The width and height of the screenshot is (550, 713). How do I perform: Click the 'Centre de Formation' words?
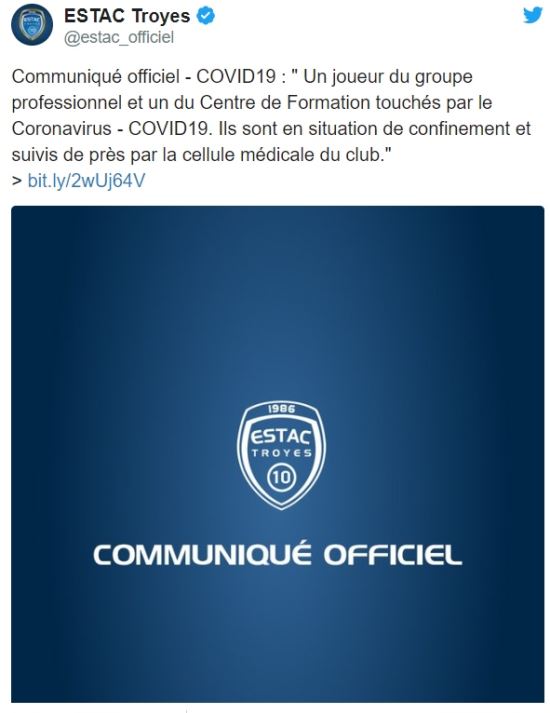pos(285,102)
